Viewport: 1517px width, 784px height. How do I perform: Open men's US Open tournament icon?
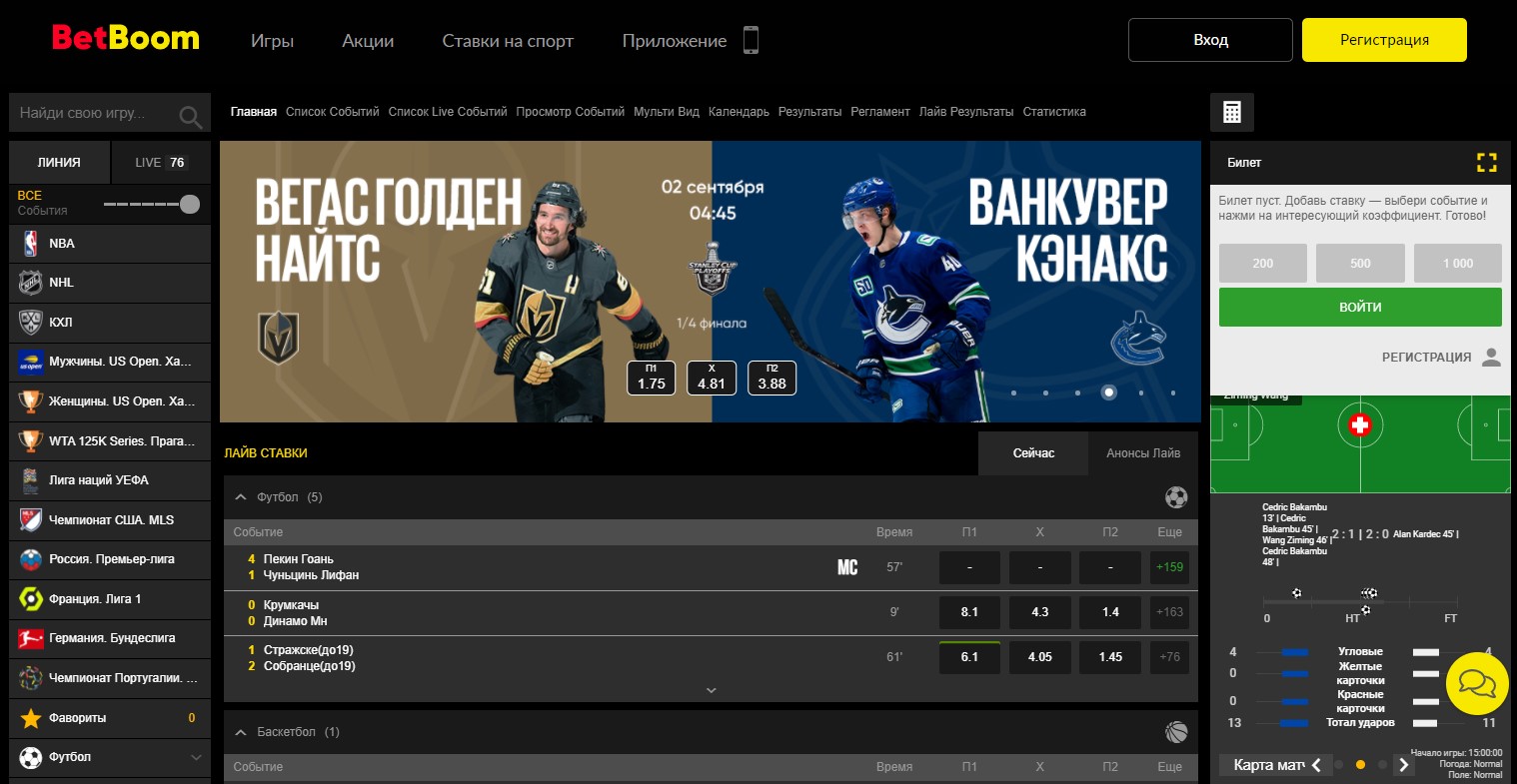pyautogui.click(x=30, y=362)
